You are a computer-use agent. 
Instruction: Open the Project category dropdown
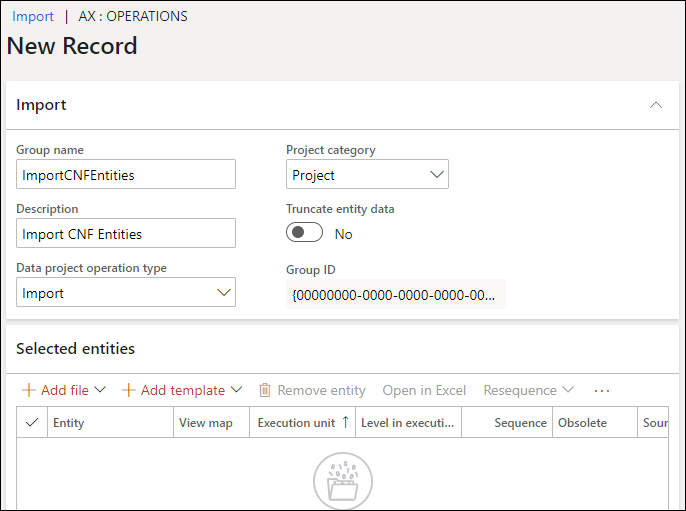436,175
